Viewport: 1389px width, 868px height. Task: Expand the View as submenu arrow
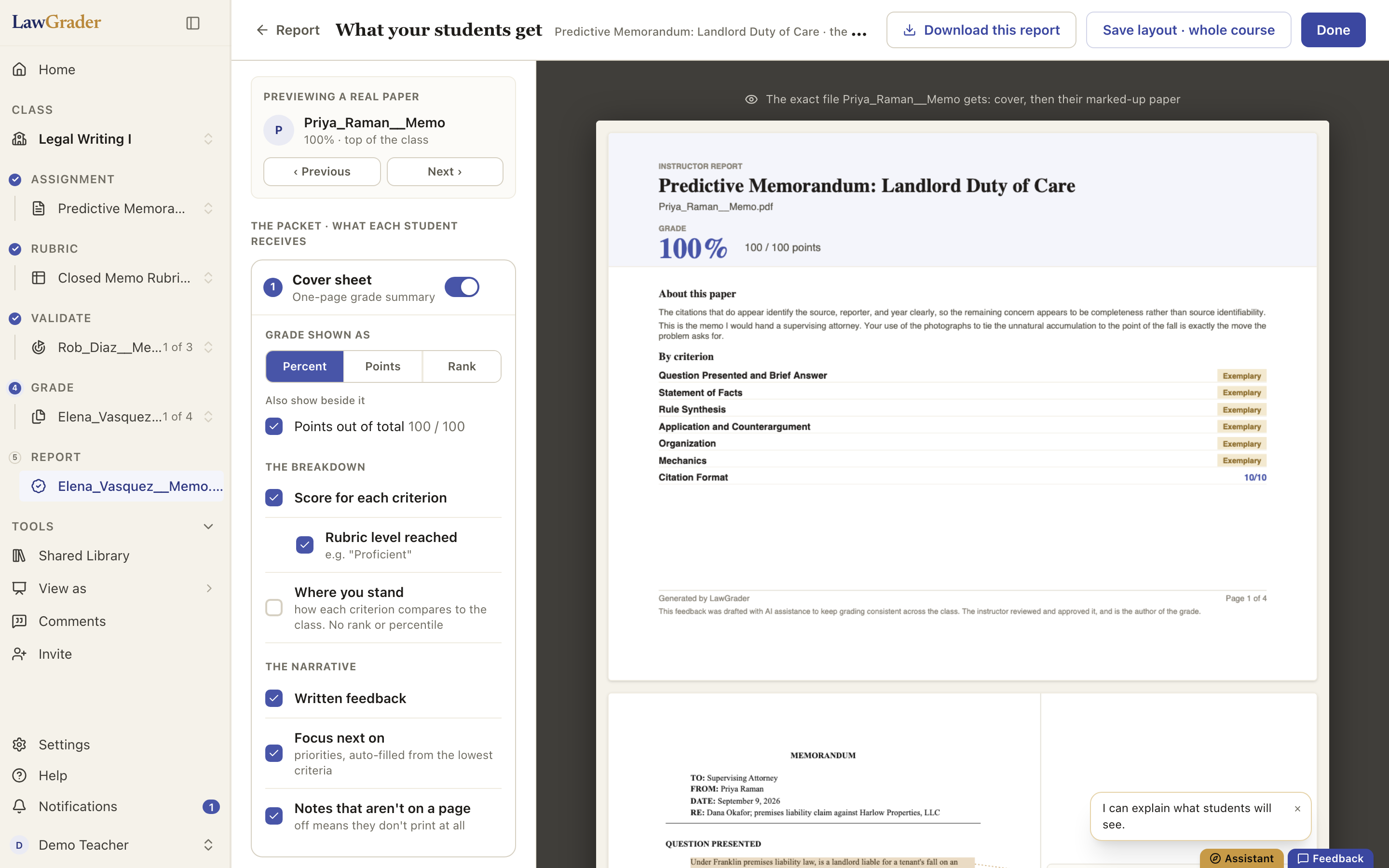pyautogui.click(x=208, y=588)
